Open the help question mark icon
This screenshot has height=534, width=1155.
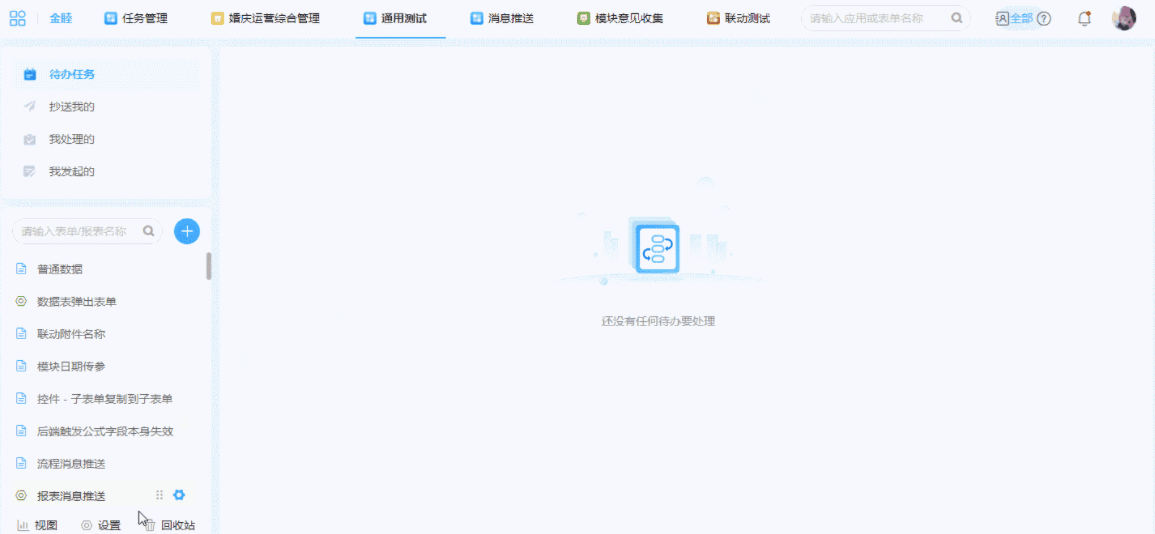1044,18
